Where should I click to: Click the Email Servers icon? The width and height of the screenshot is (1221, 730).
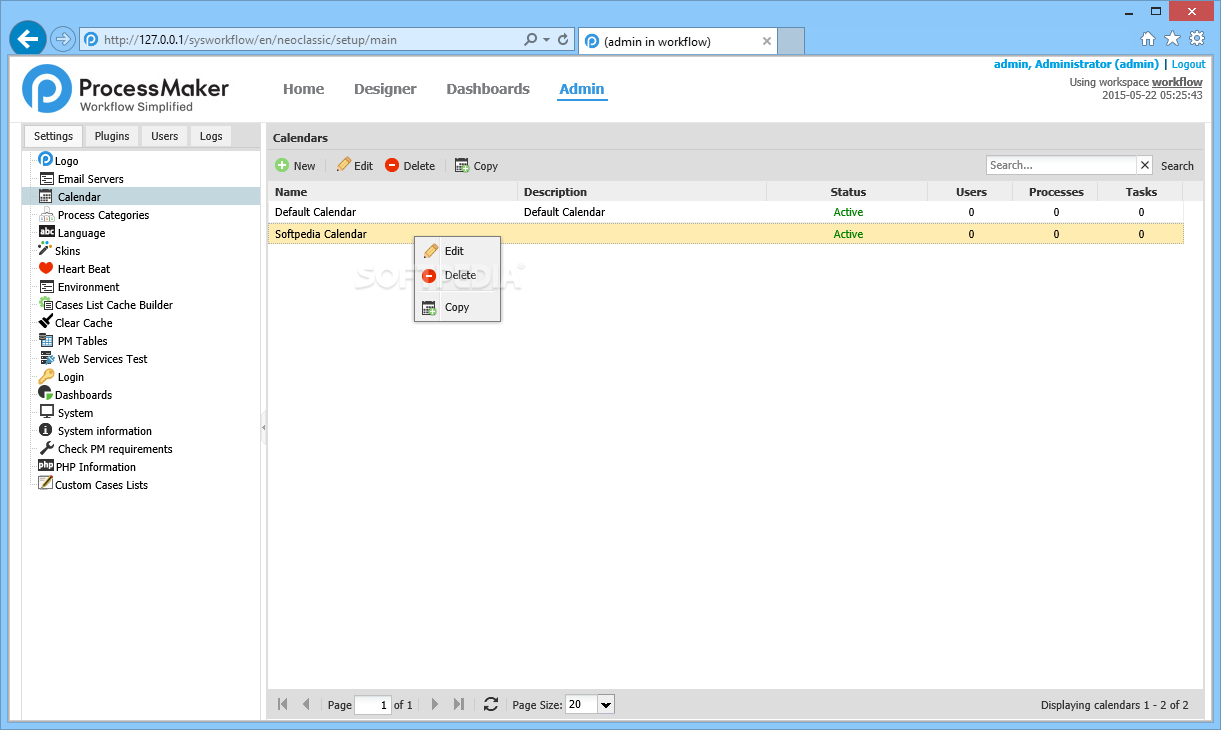tap(46, 178)
